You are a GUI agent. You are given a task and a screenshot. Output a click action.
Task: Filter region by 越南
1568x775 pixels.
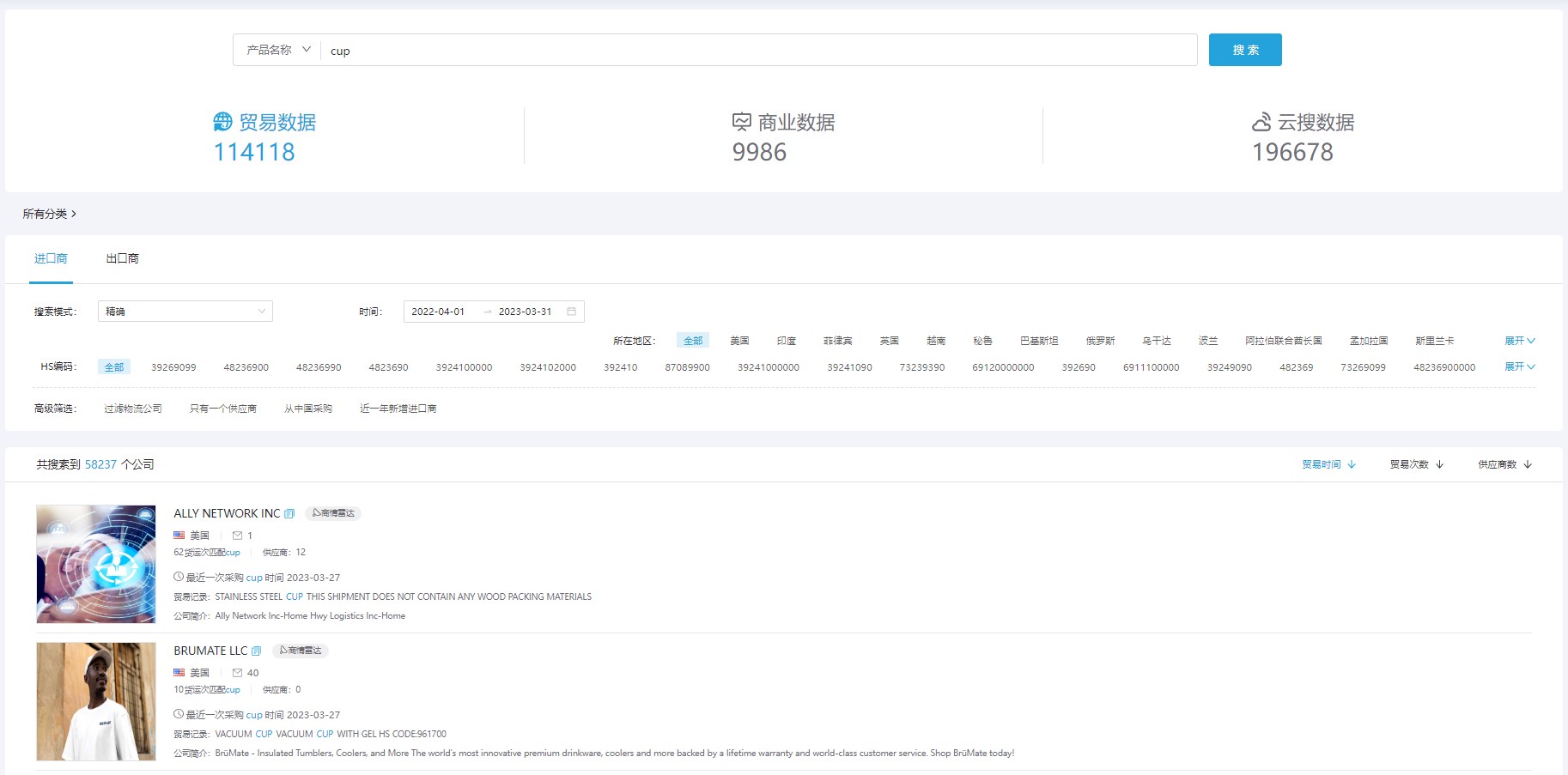point(936,341)
